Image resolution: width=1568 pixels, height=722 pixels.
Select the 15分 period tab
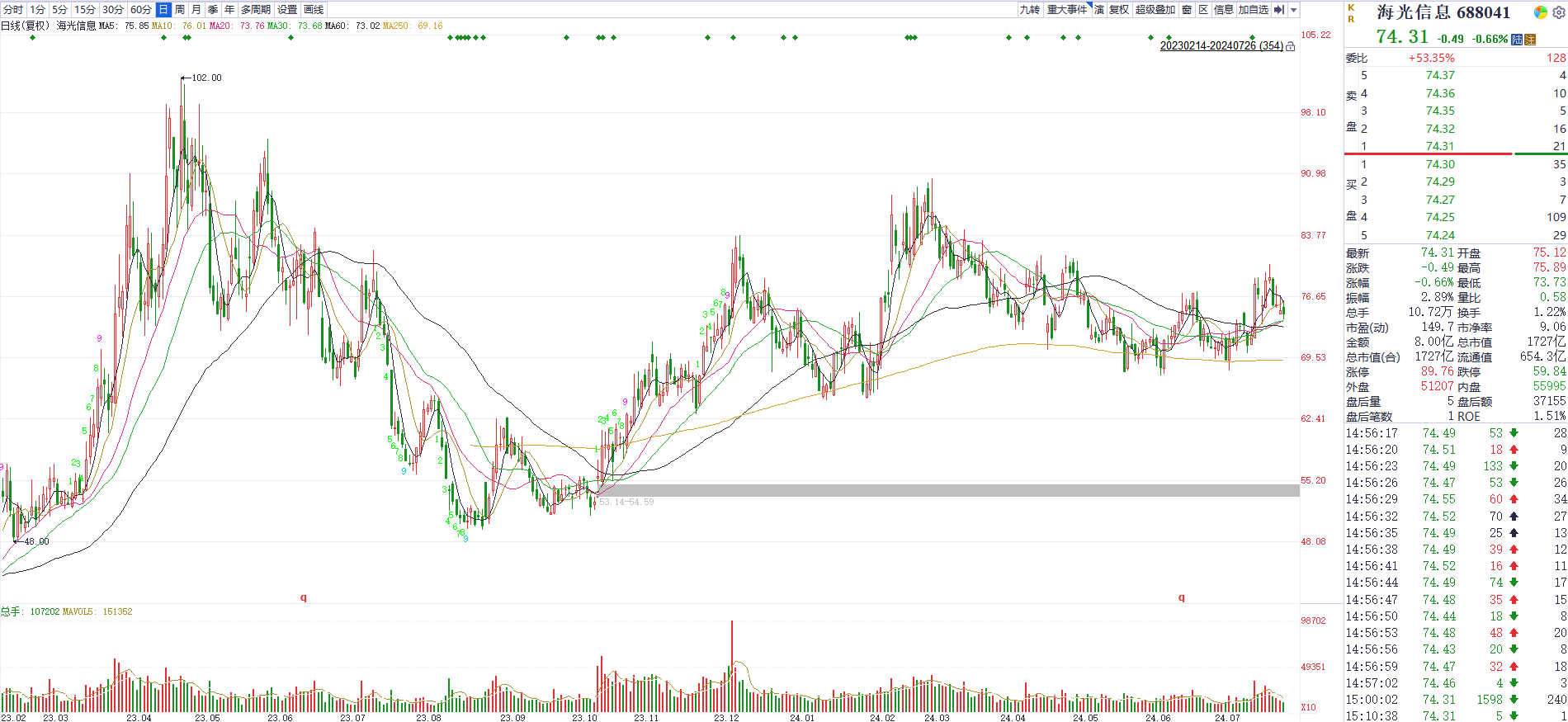[x=85, y=10]
